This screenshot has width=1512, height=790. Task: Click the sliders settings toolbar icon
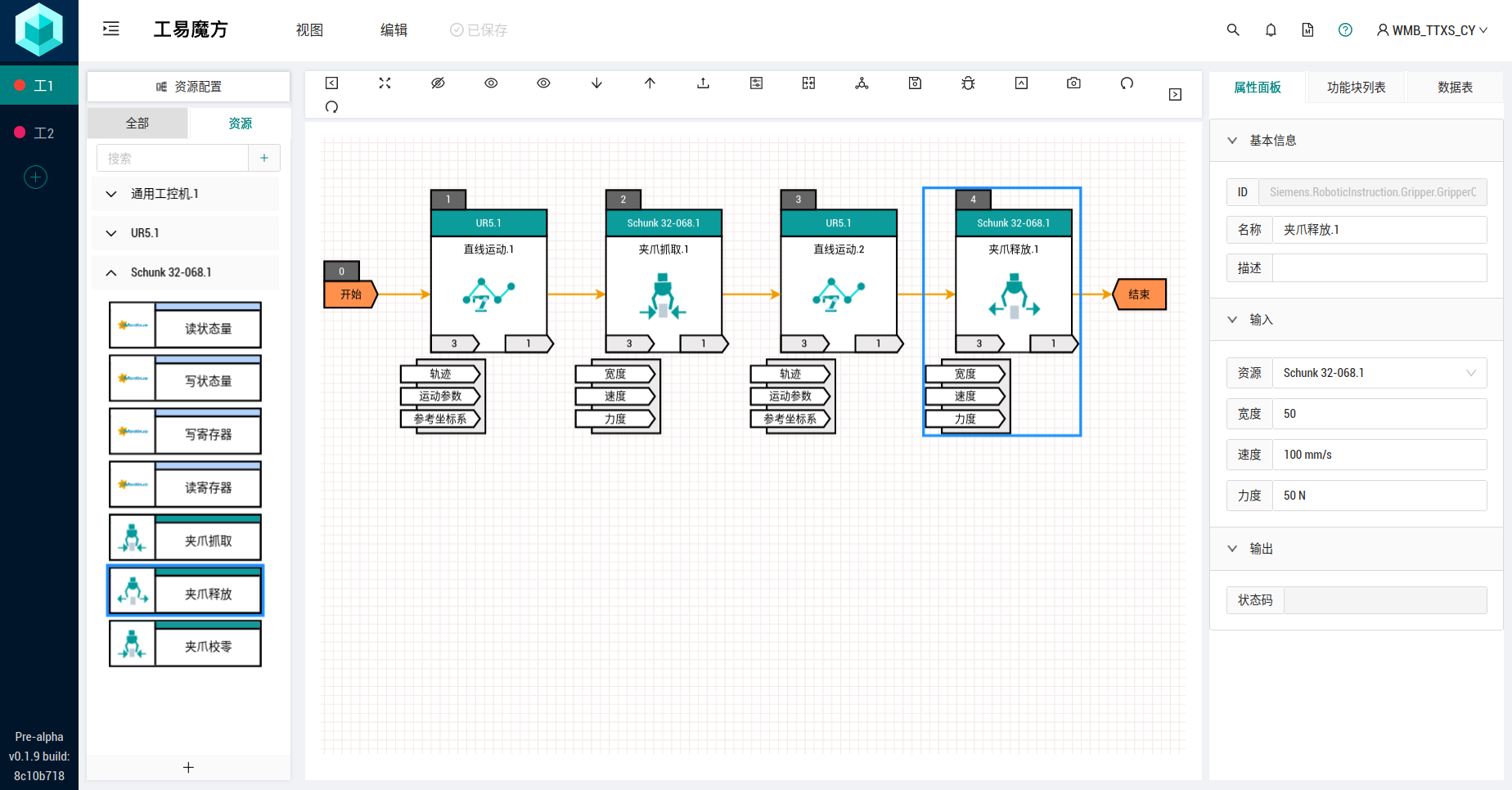click(756, 83)
